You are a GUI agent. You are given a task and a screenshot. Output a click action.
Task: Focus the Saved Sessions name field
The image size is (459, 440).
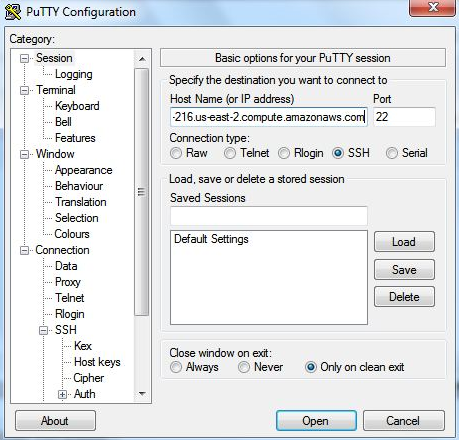tap(269, 216)
